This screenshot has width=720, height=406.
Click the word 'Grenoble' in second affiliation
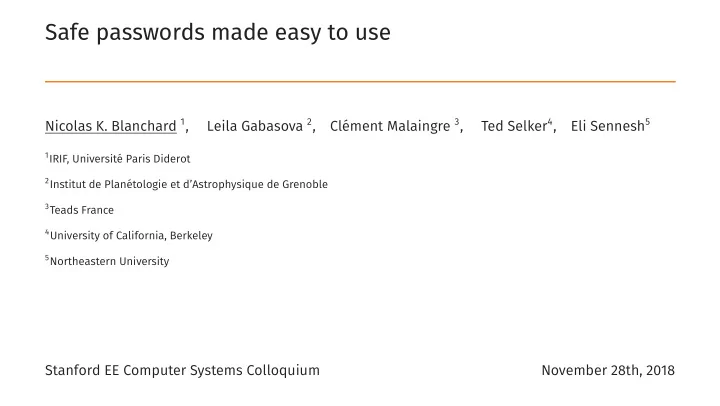click(305, 184)
